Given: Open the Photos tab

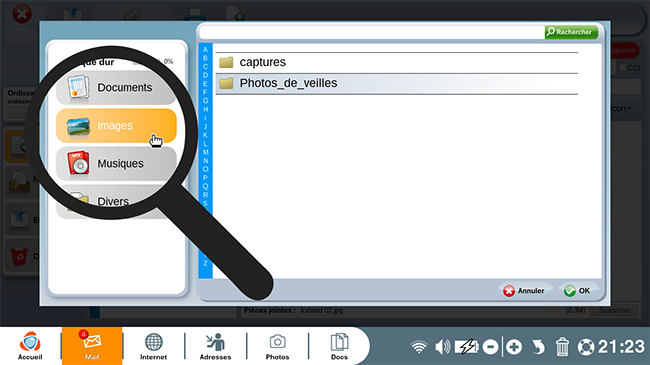Looking at the screenshot, I should (x=277, y=346).
